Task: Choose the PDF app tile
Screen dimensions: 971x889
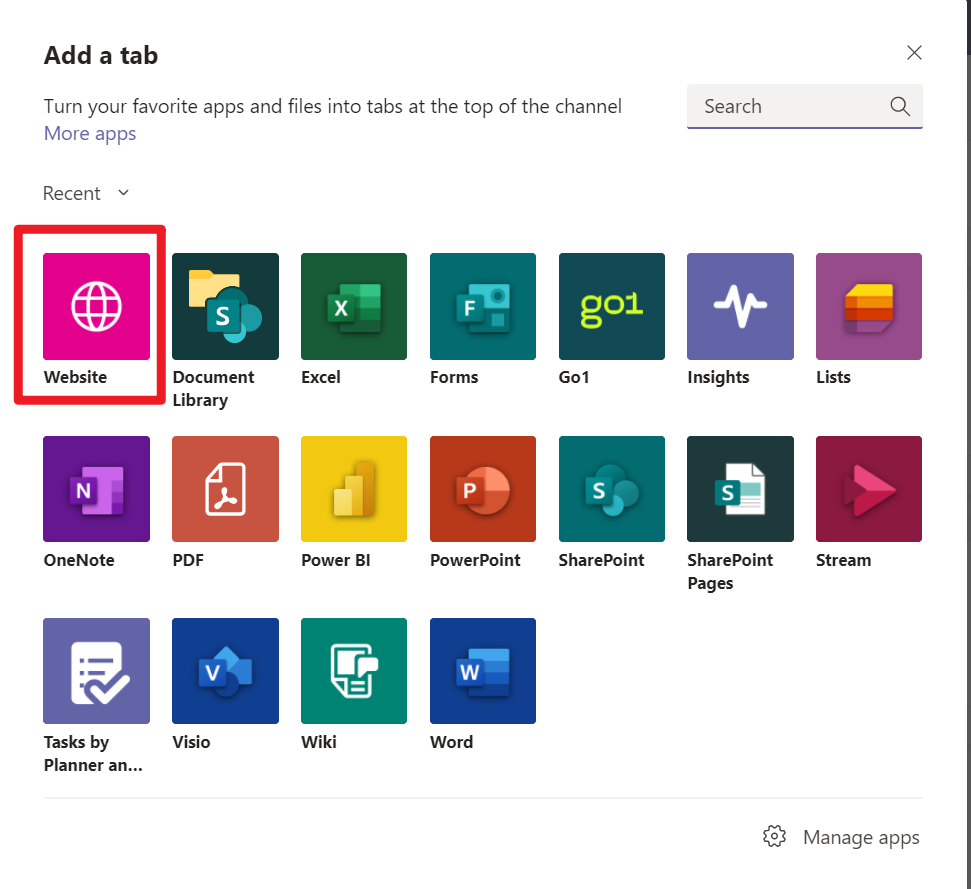Action: [x=225, y=488]
